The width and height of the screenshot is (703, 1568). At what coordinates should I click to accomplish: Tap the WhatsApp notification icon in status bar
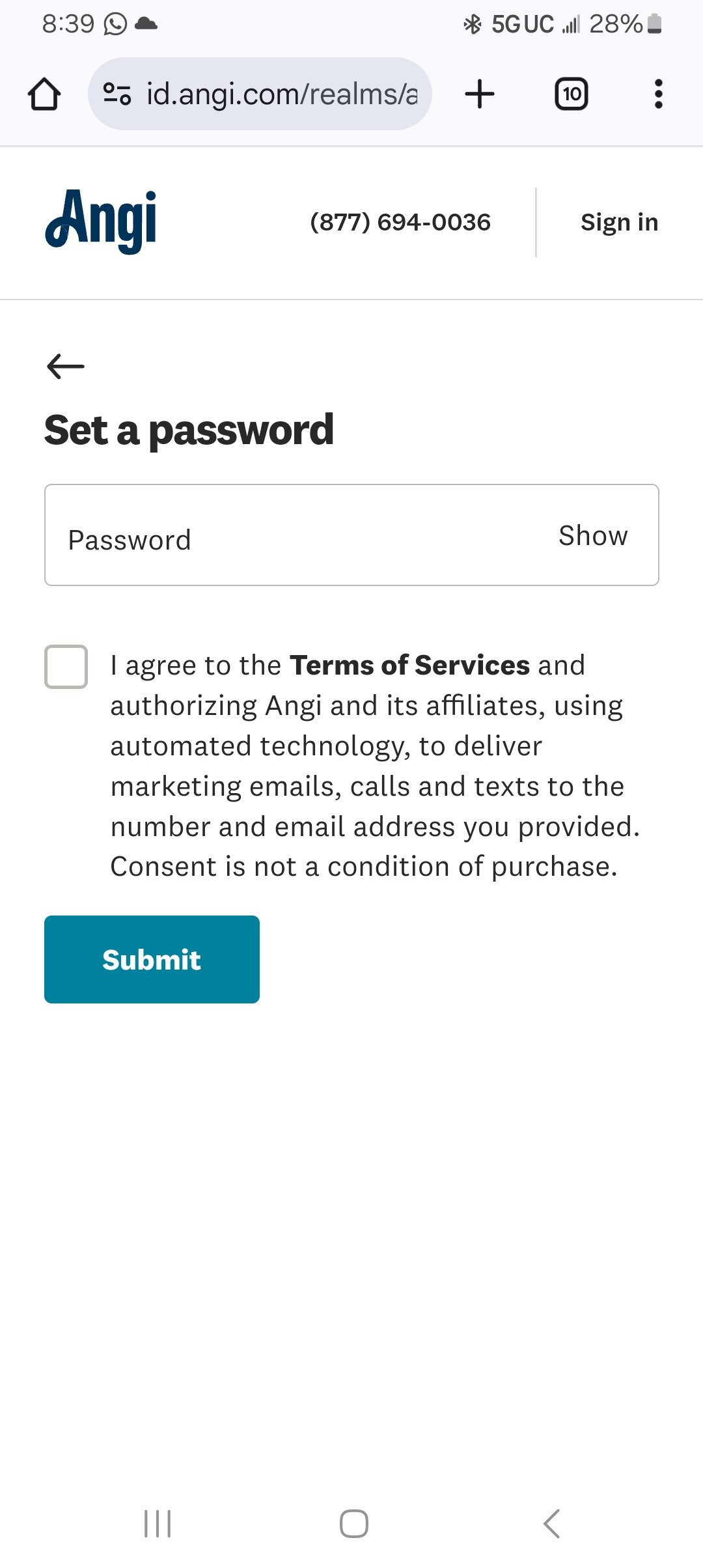pyautogui.click(x=115, y=24)
